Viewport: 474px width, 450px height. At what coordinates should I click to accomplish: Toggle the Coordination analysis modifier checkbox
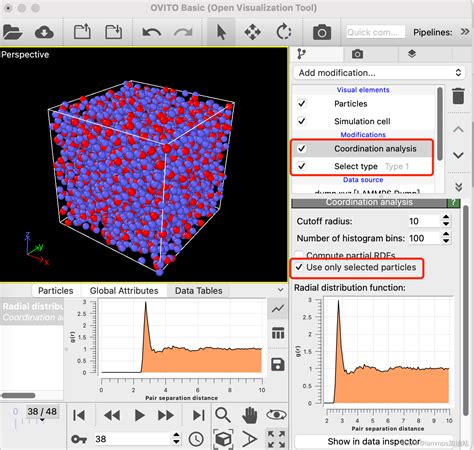[301, 149]
